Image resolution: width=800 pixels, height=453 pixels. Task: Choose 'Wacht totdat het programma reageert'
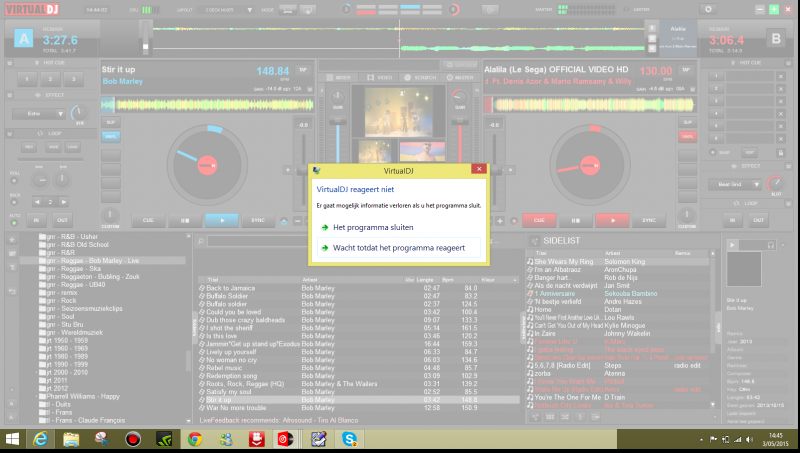[x=399, y=248]
